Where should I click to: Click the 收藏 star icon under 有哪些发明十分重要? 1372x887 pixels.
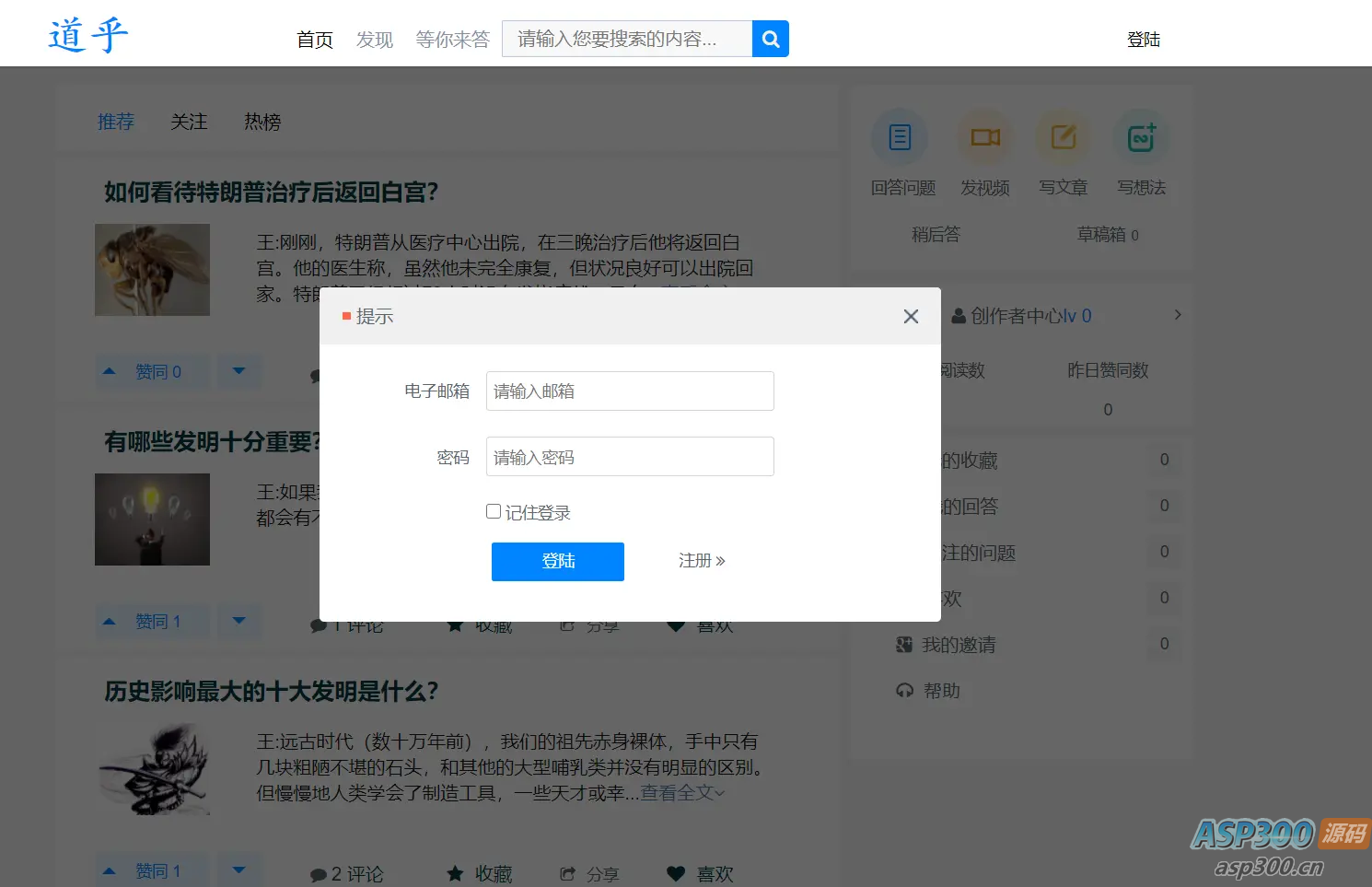click(x=455, y=624)
